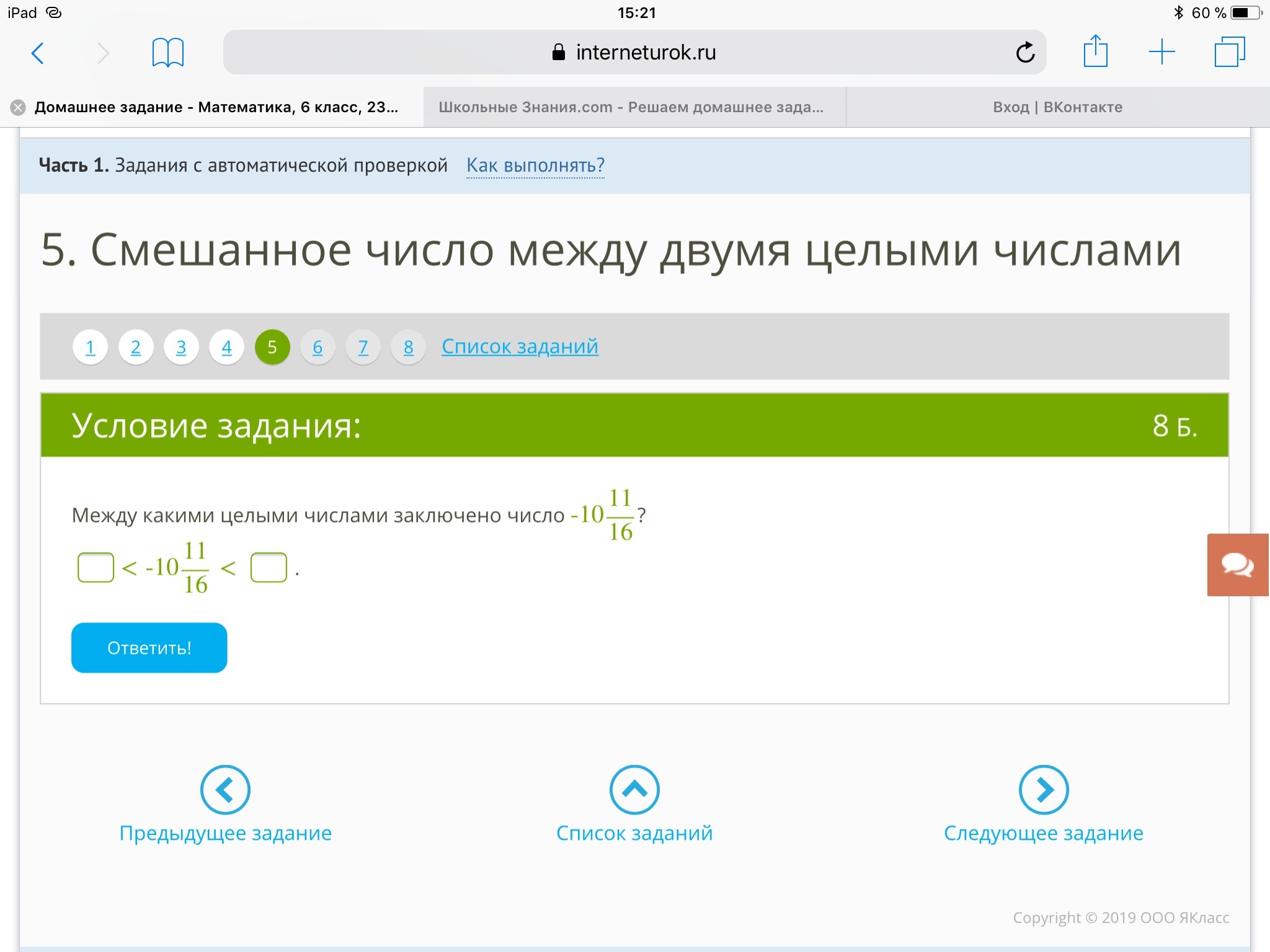This screenshot has height=952, width=1270.
Task: Tap the Safari back arrow
Action: (38, 53)
